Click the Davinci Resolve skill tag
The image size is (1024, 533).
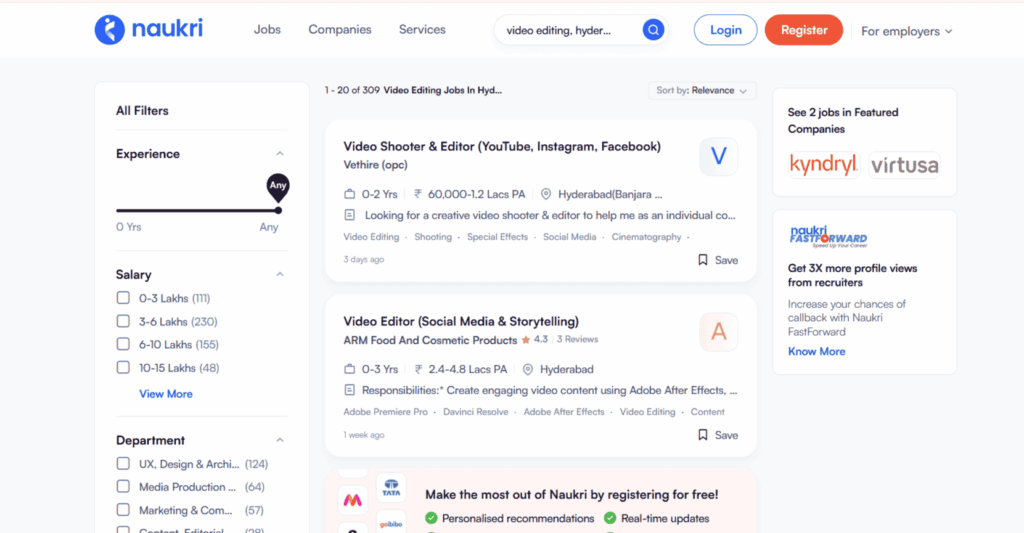pos(475,412)
